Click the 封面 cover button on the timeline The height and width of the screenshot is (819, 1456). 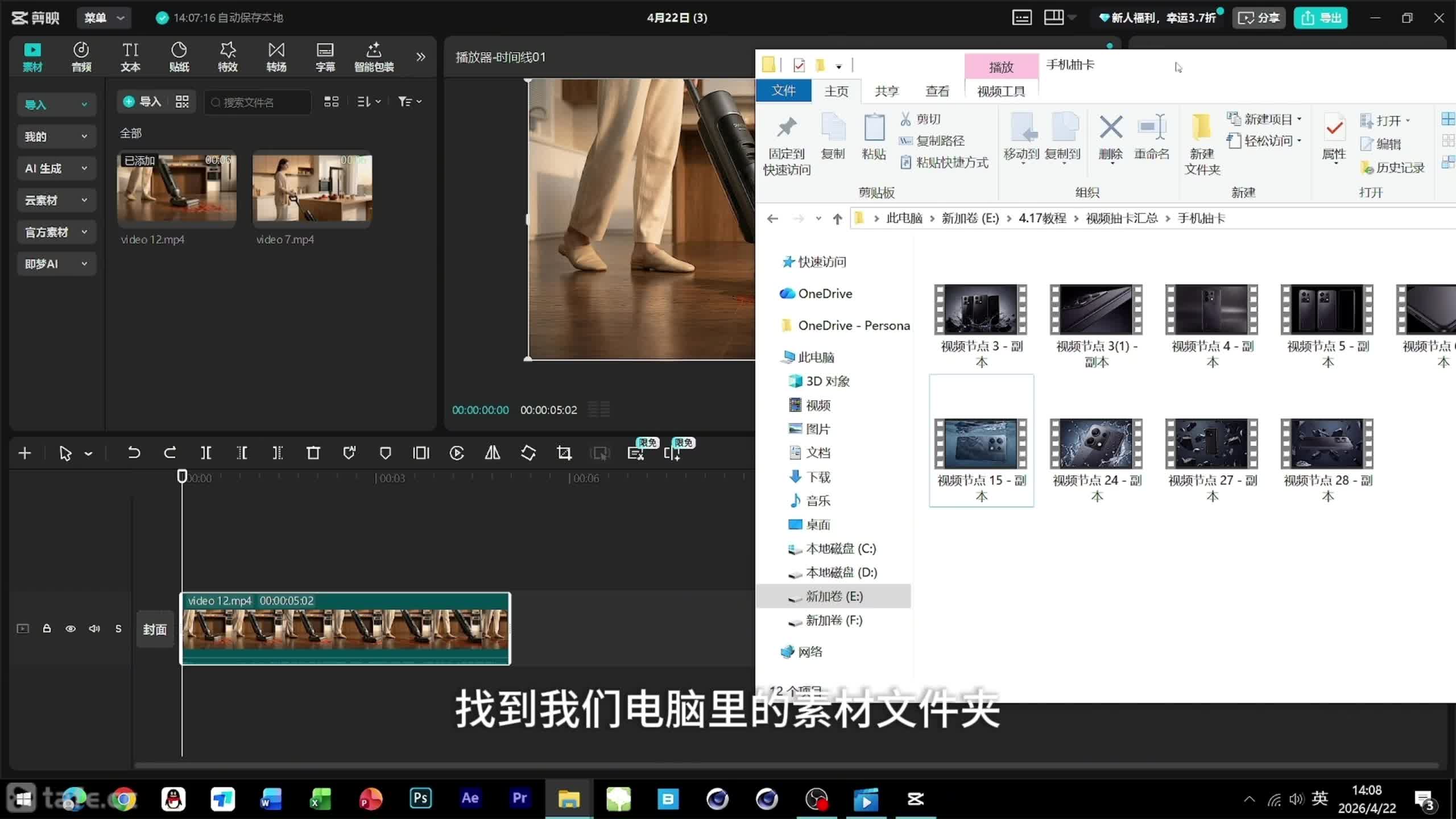(x=155, y=629)
